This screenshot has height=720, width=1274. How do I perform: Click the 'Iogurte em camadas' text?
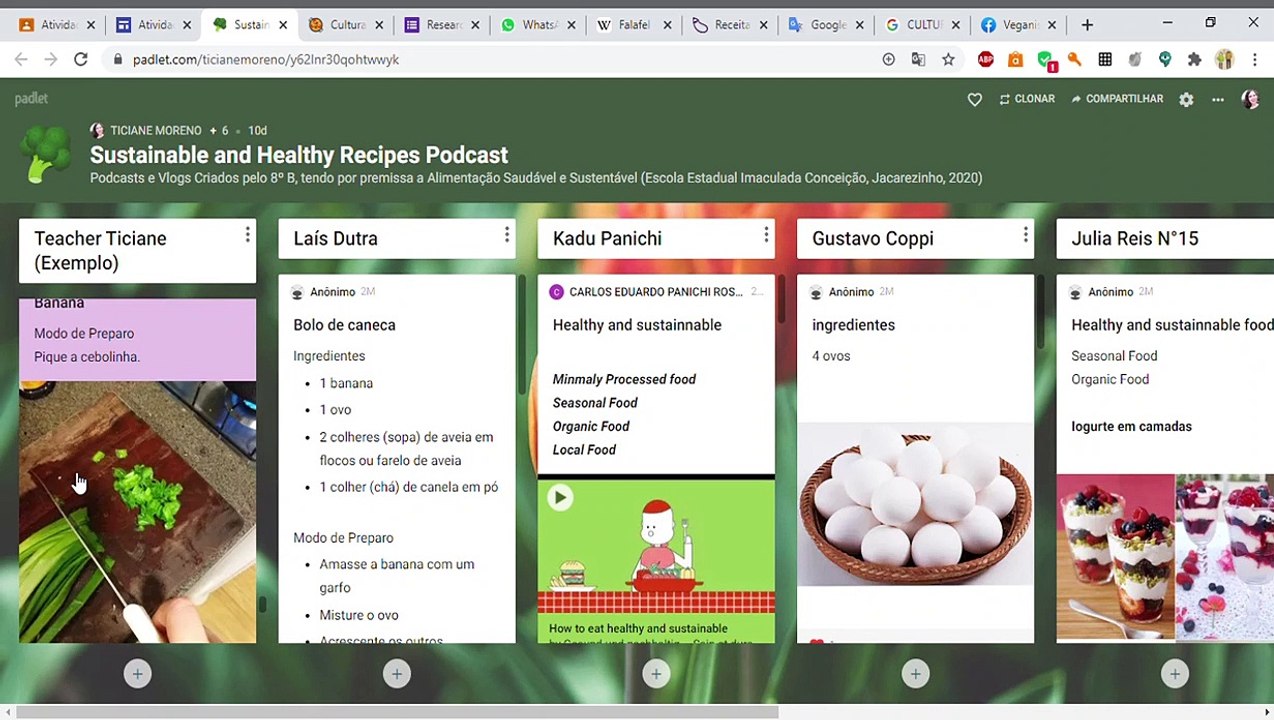point(1131,426)
